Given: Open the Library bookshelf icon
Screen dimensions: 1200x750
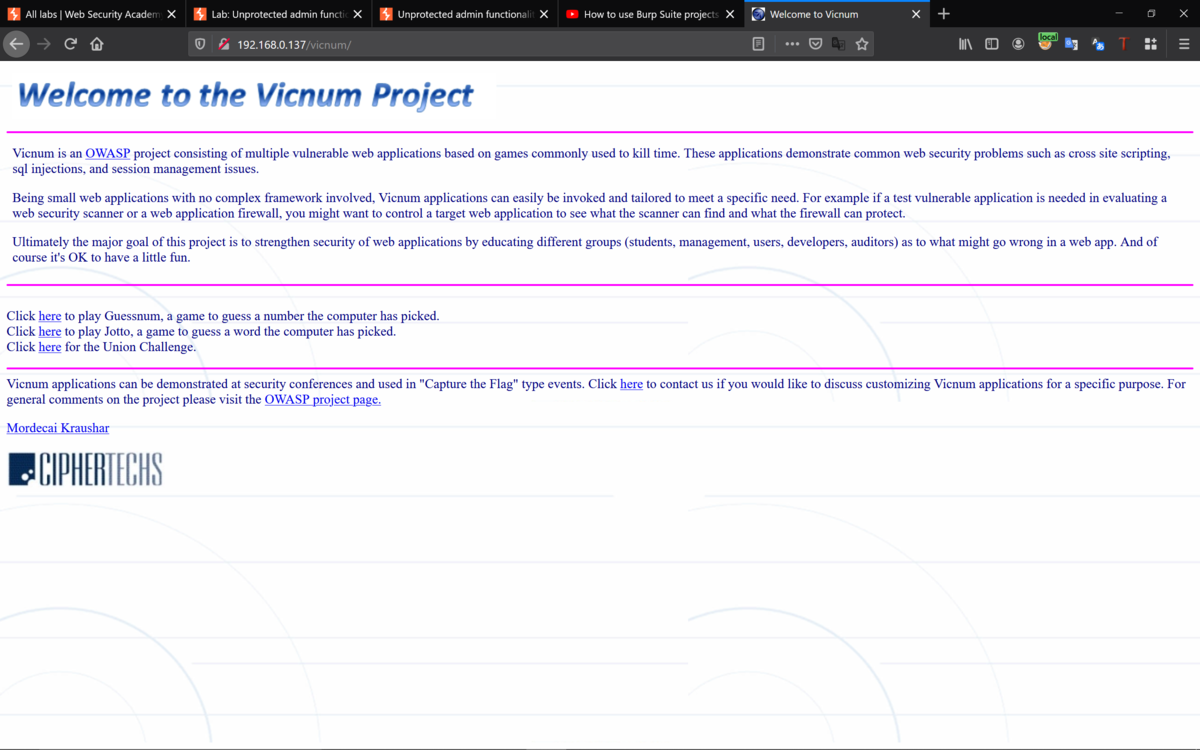Looking at the screenshot, I should click(x=965, y=44).
